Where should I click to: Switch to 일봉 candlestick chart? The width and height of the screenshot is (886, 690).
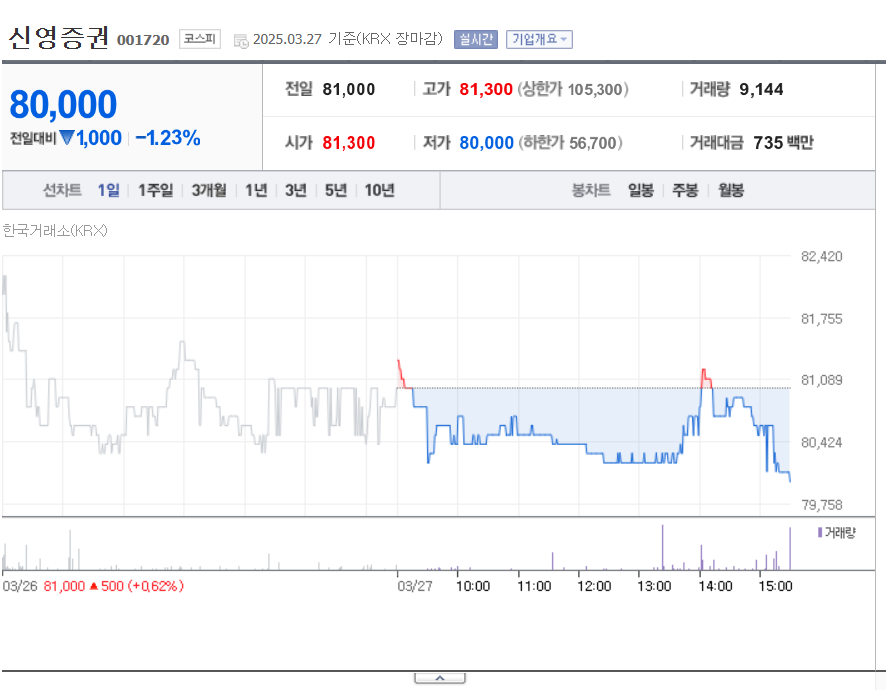[x=641, y=190]
